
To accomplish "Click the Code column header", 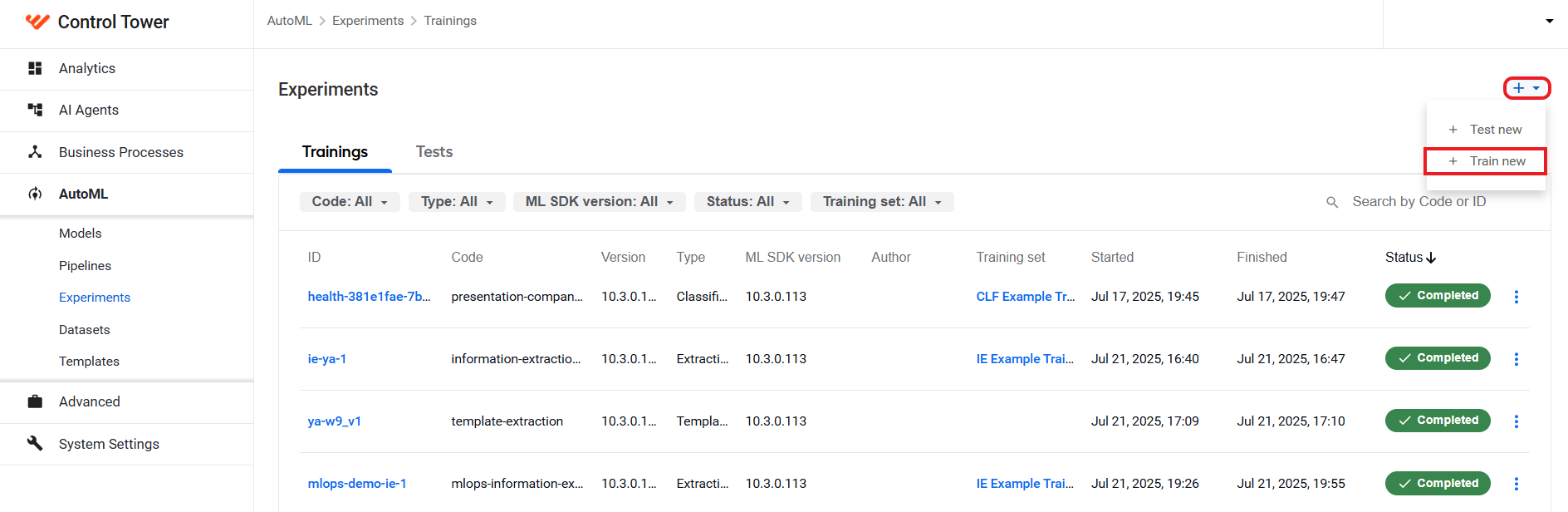I will point(467,258).
